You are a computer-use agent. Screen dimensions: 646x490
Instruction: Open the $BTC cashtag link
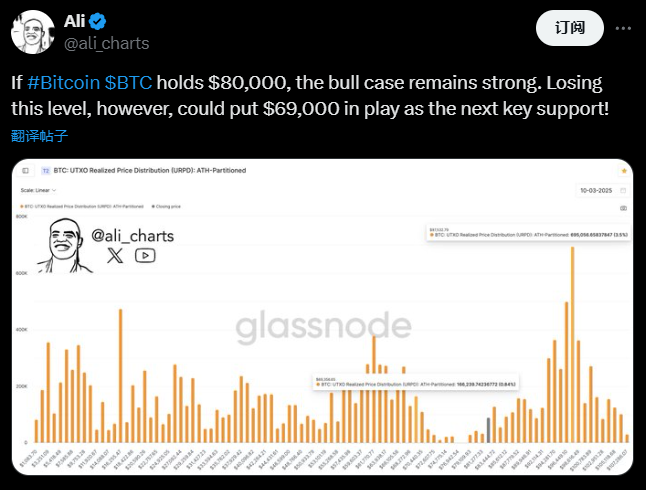[128, 83]
